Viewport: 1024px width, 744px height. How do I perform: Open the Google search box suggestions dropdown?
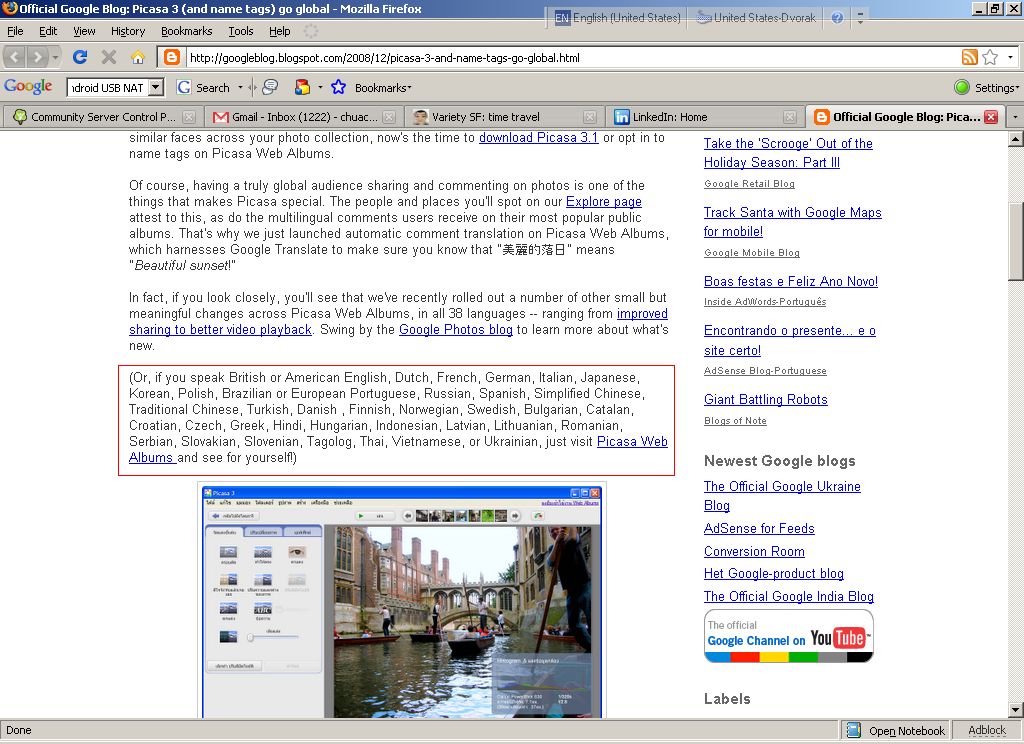point(156,87)
